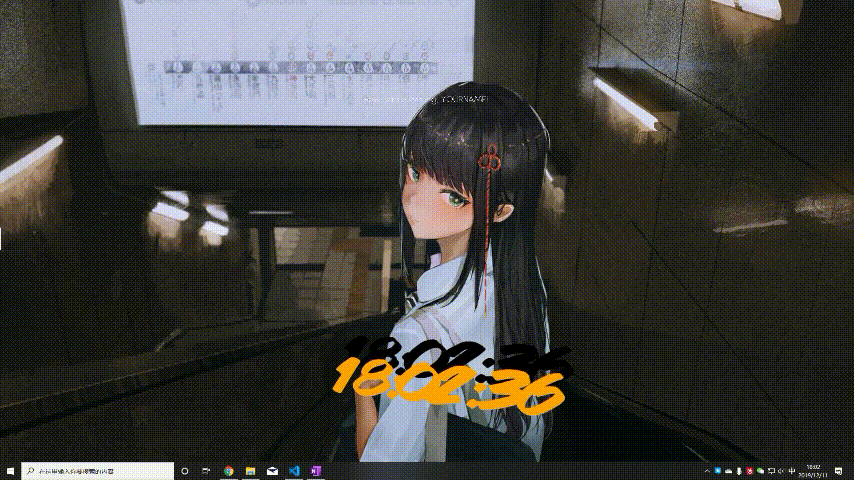Image resolution: width=854 pixels, height=480 pixels.
Task: Switch input method via 中 indicator
Action: pos(792,470)
